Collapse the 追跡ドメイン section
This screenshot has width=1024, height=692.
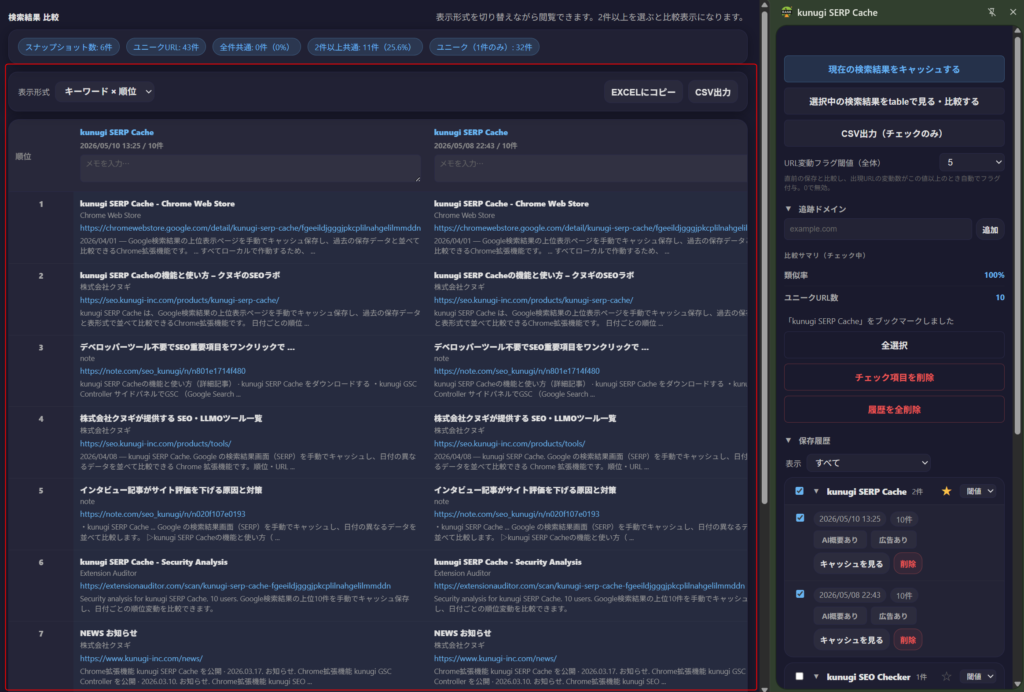788,209
